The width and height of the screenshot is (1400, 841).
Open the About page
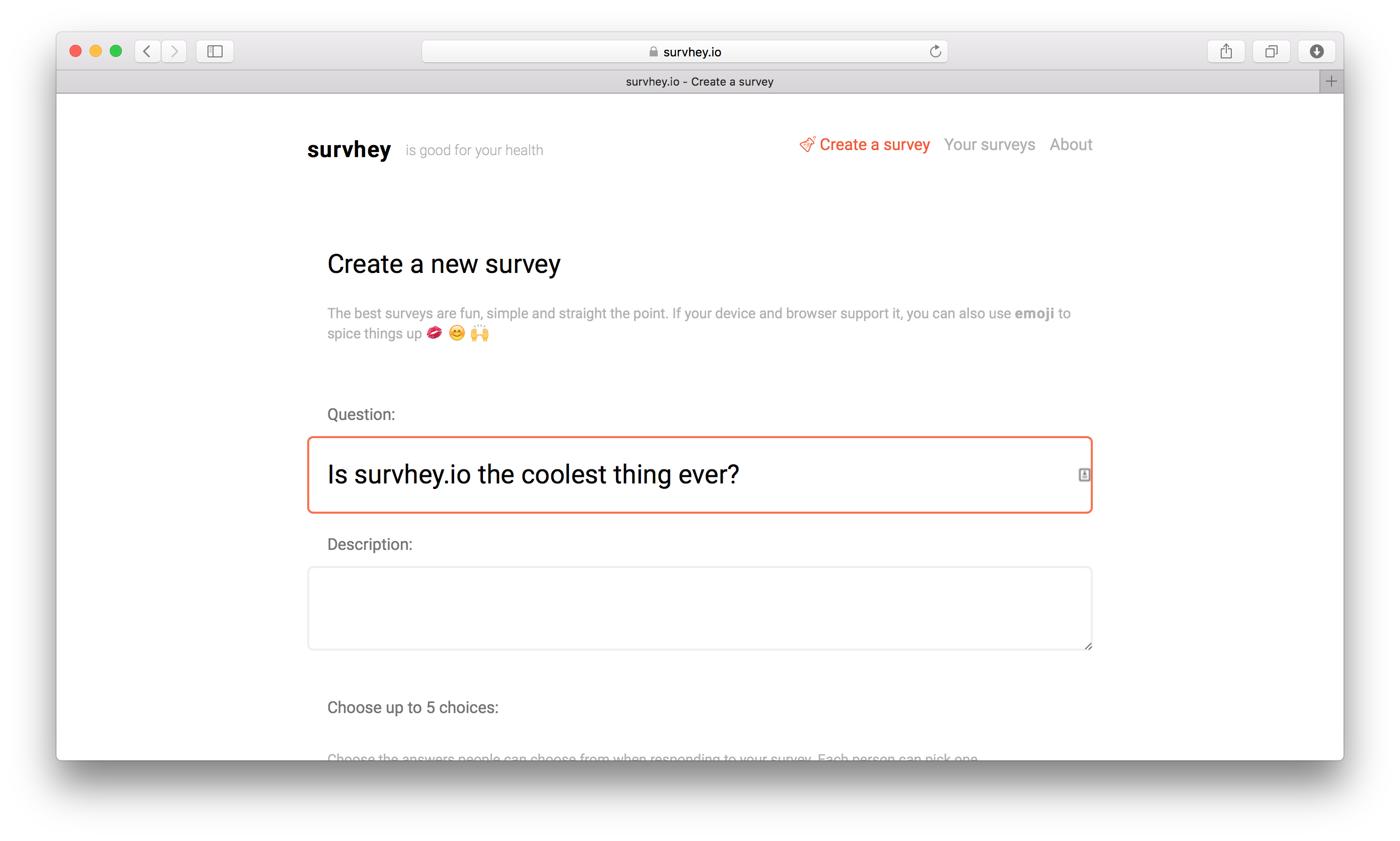[x=1071, y=145]
